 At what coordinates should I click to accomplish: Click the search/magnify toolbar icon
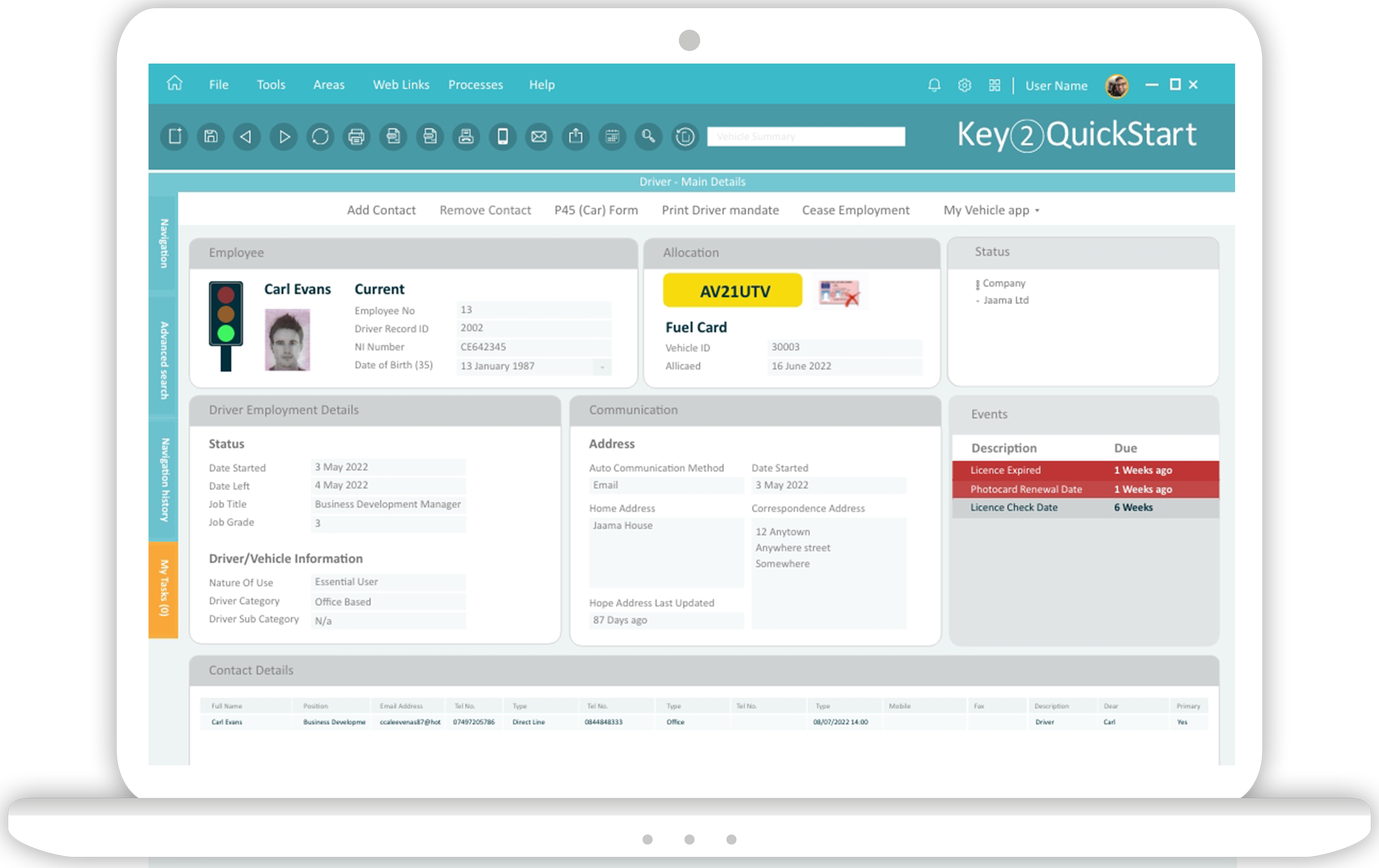coord(649,137)
